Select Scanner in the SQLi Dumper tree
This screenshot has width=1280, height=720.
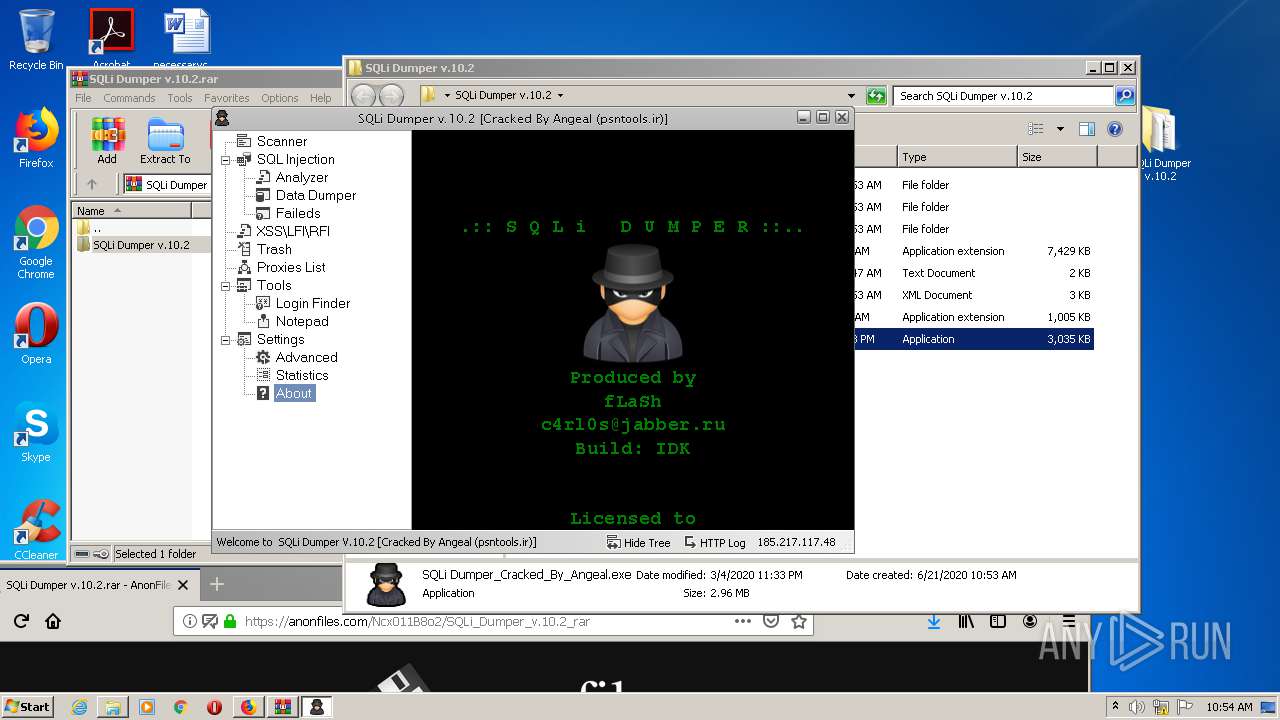[281, 141]
